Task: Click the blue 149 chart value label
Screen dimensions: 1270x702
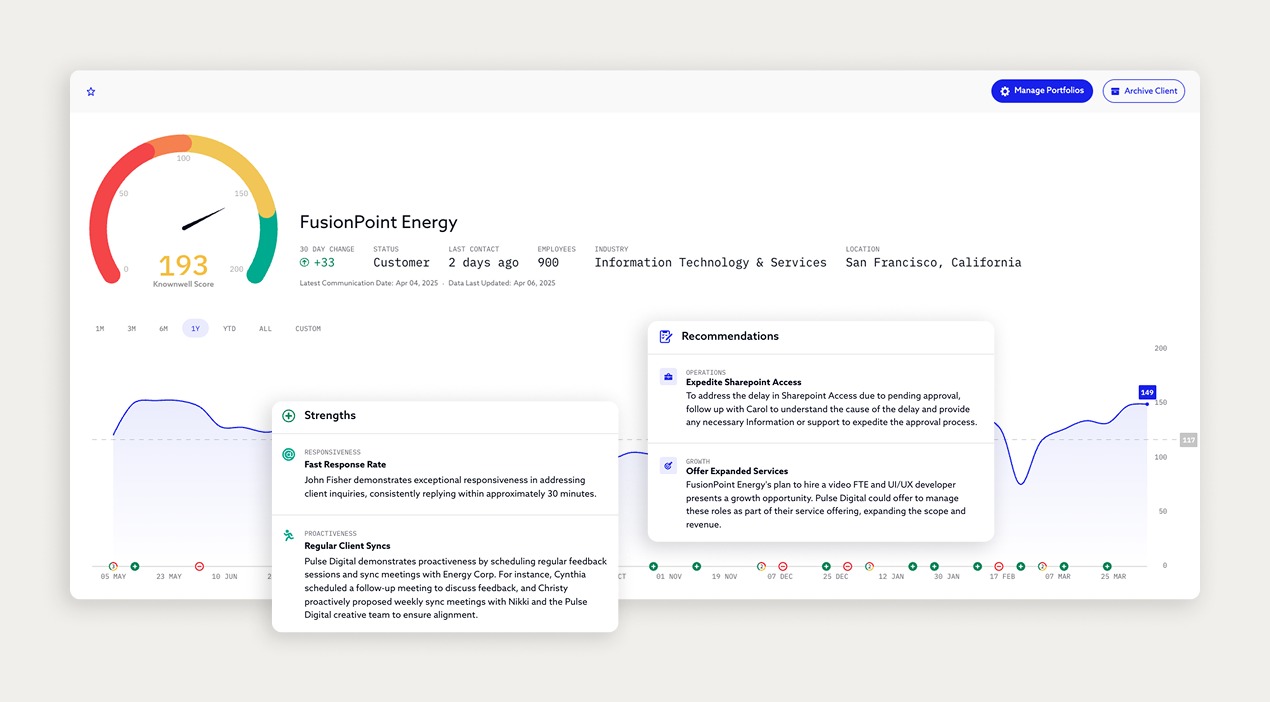Action: click(x=1147, y=393)
